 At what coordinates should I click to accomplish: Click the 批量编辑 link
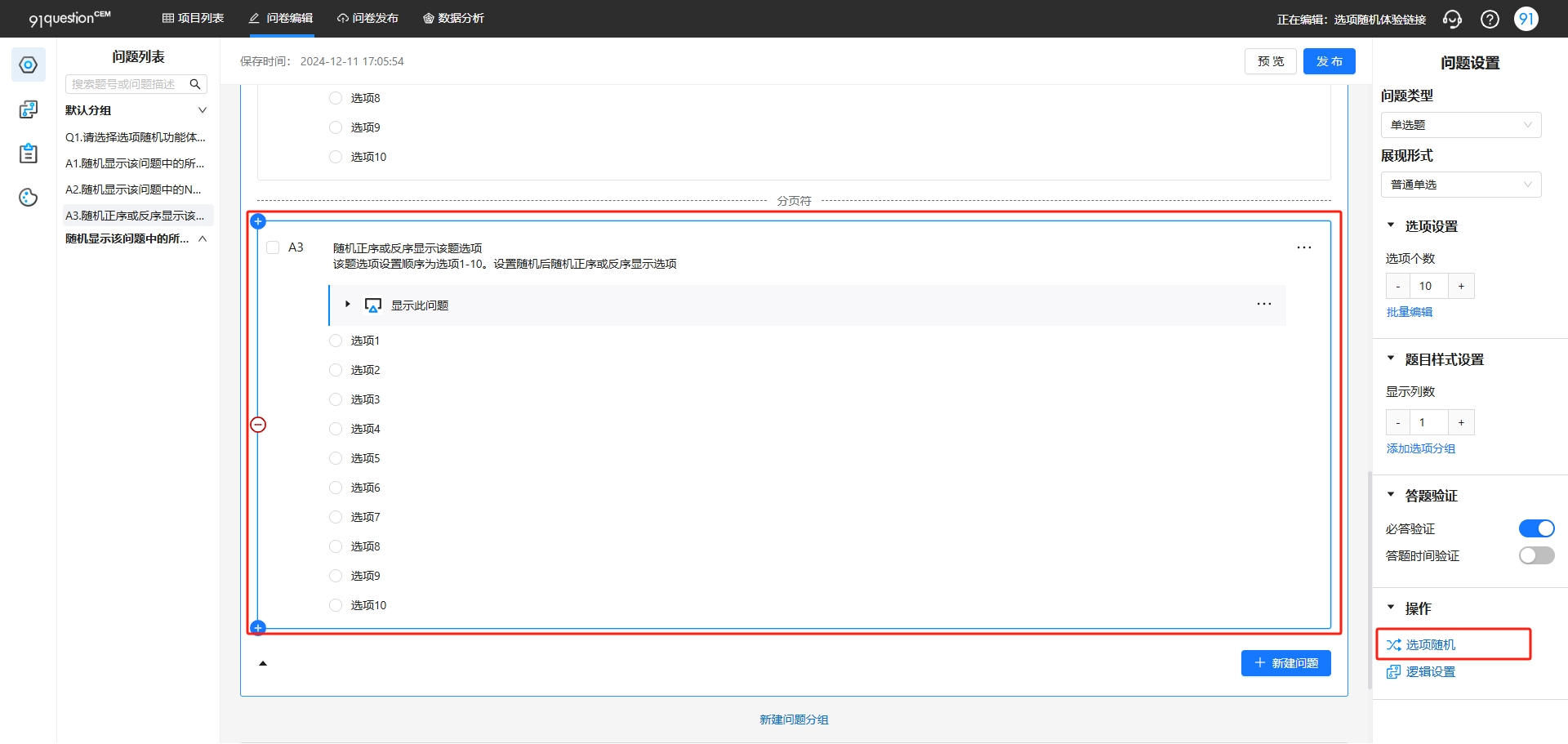click(x=1410, y=312)
